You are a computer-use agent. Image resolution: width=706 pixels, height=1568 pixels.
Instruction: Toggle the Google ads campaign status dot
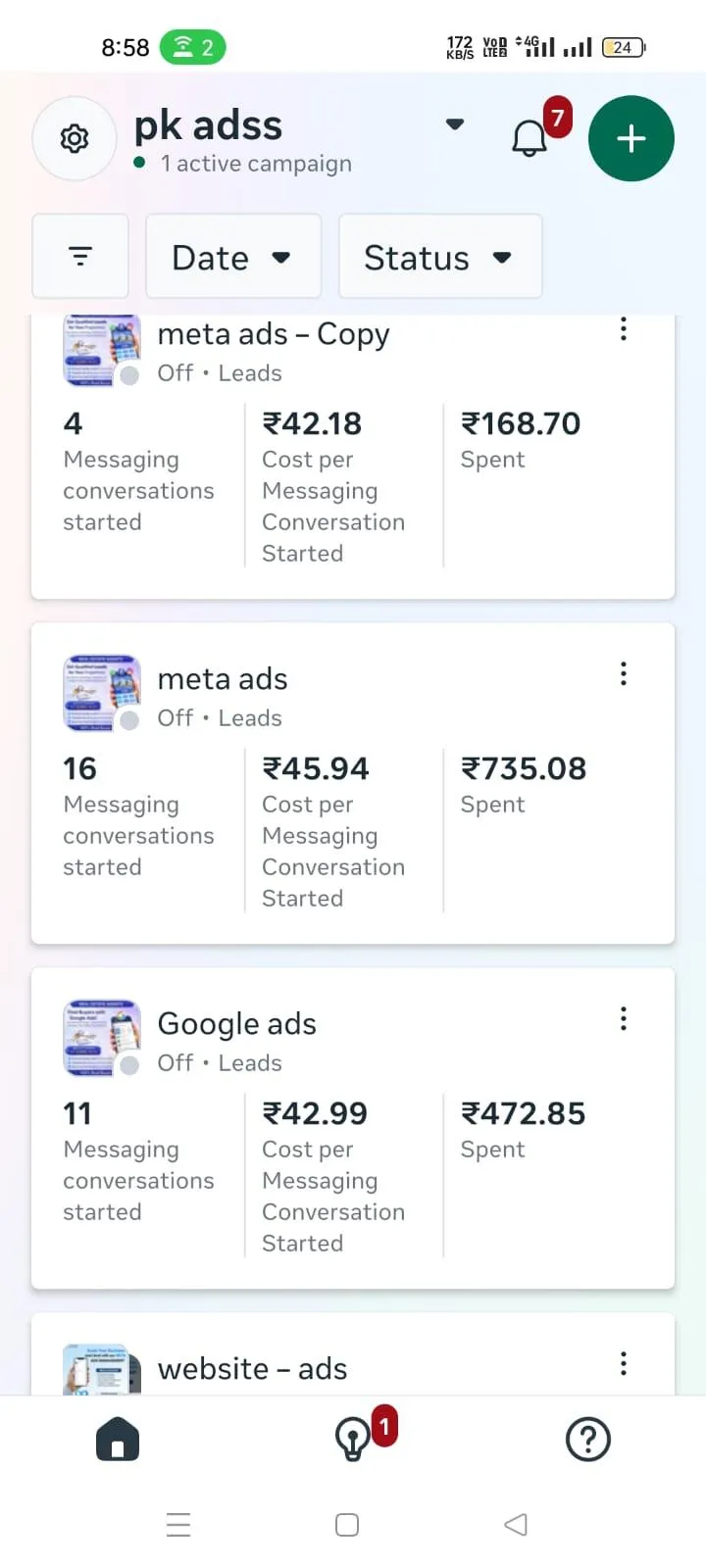click(x=129, y=1065)
